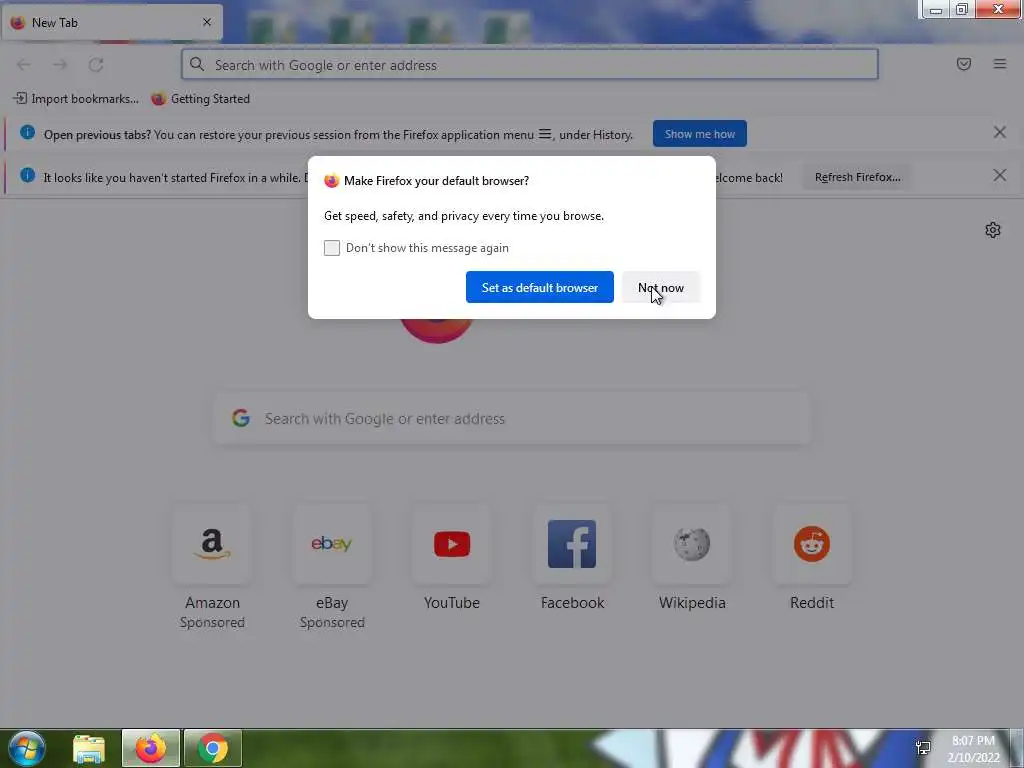Reload the current page
Screen dimensions: 1024x768
pyautogui.click(x=96, y=65)
